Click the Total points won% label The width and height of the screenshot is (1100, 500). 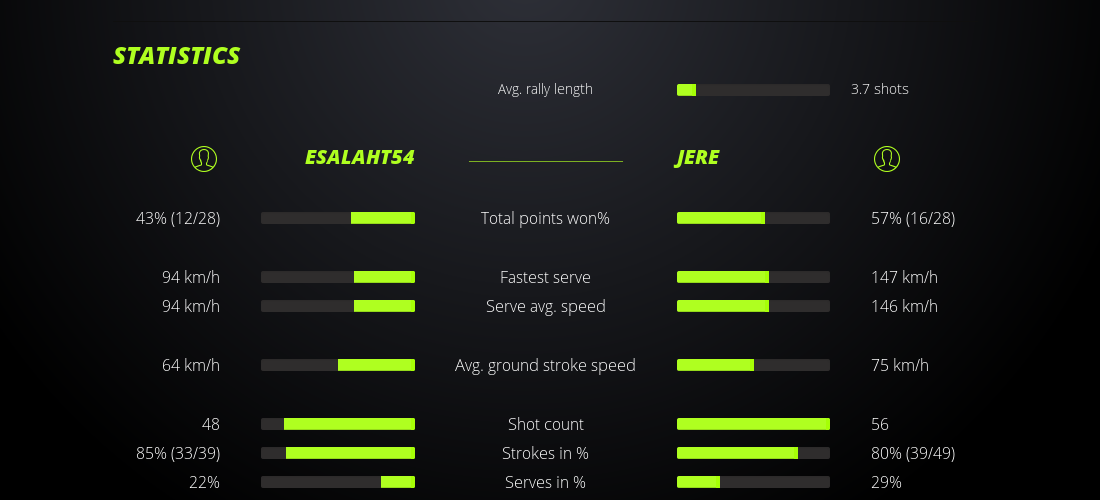click(x=545, y=218)
